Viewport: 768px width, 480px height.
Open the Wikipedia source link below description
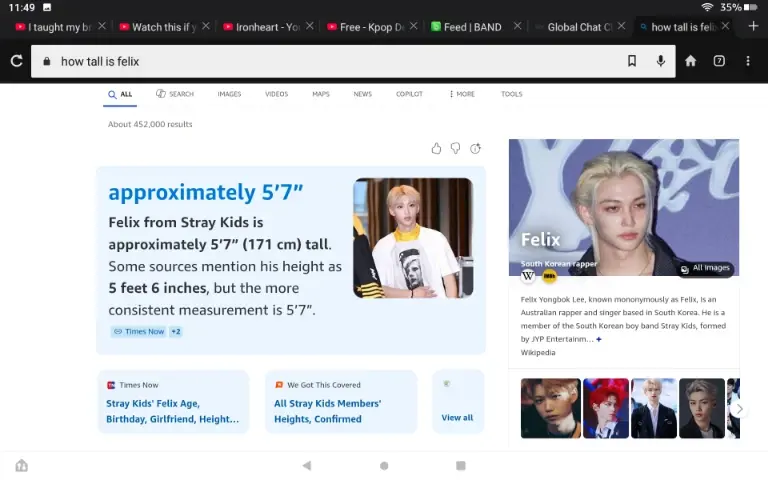[x=538, y=352]
